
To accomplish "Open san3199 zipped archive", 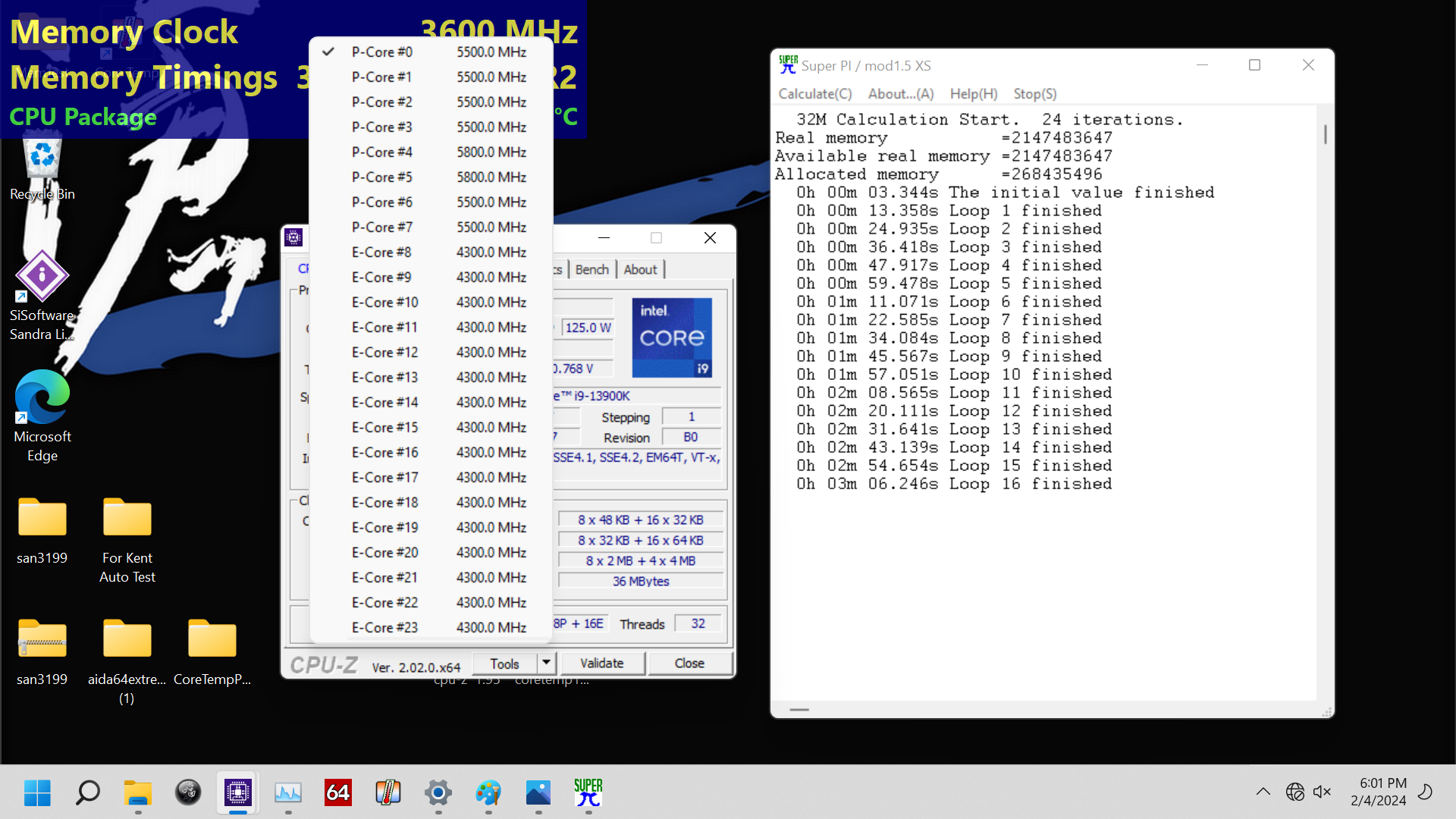I will pyautogui.click(x=42, y=652).
